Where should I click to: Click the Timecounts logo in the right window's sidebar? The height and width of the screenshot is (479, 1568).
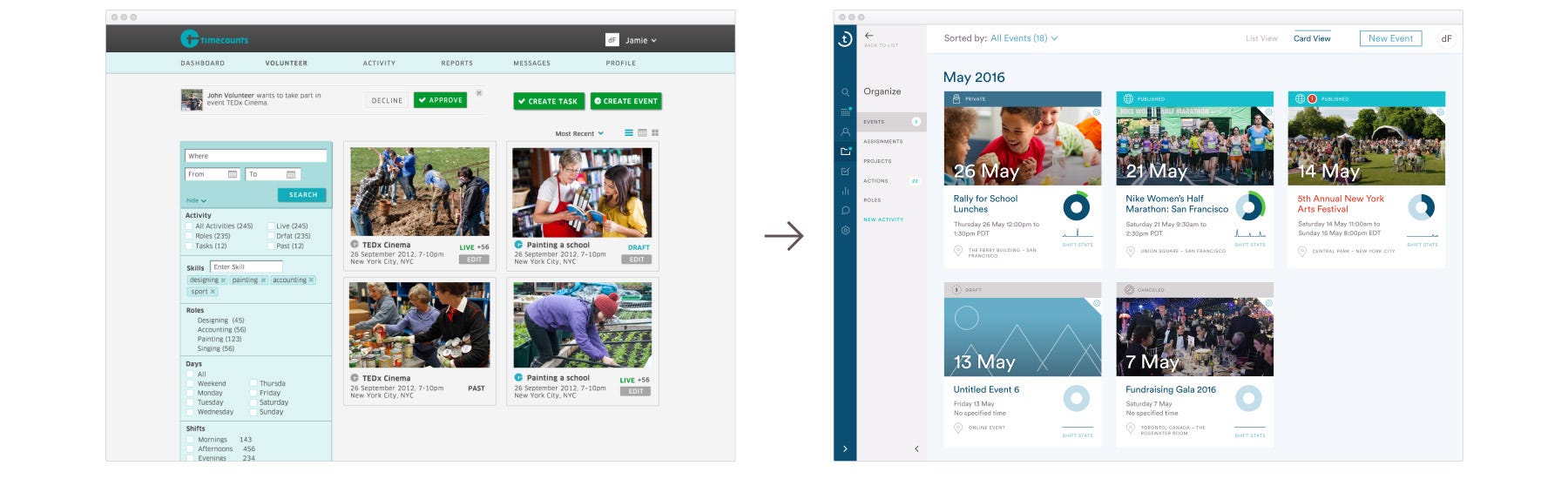[x=845, y=39]
